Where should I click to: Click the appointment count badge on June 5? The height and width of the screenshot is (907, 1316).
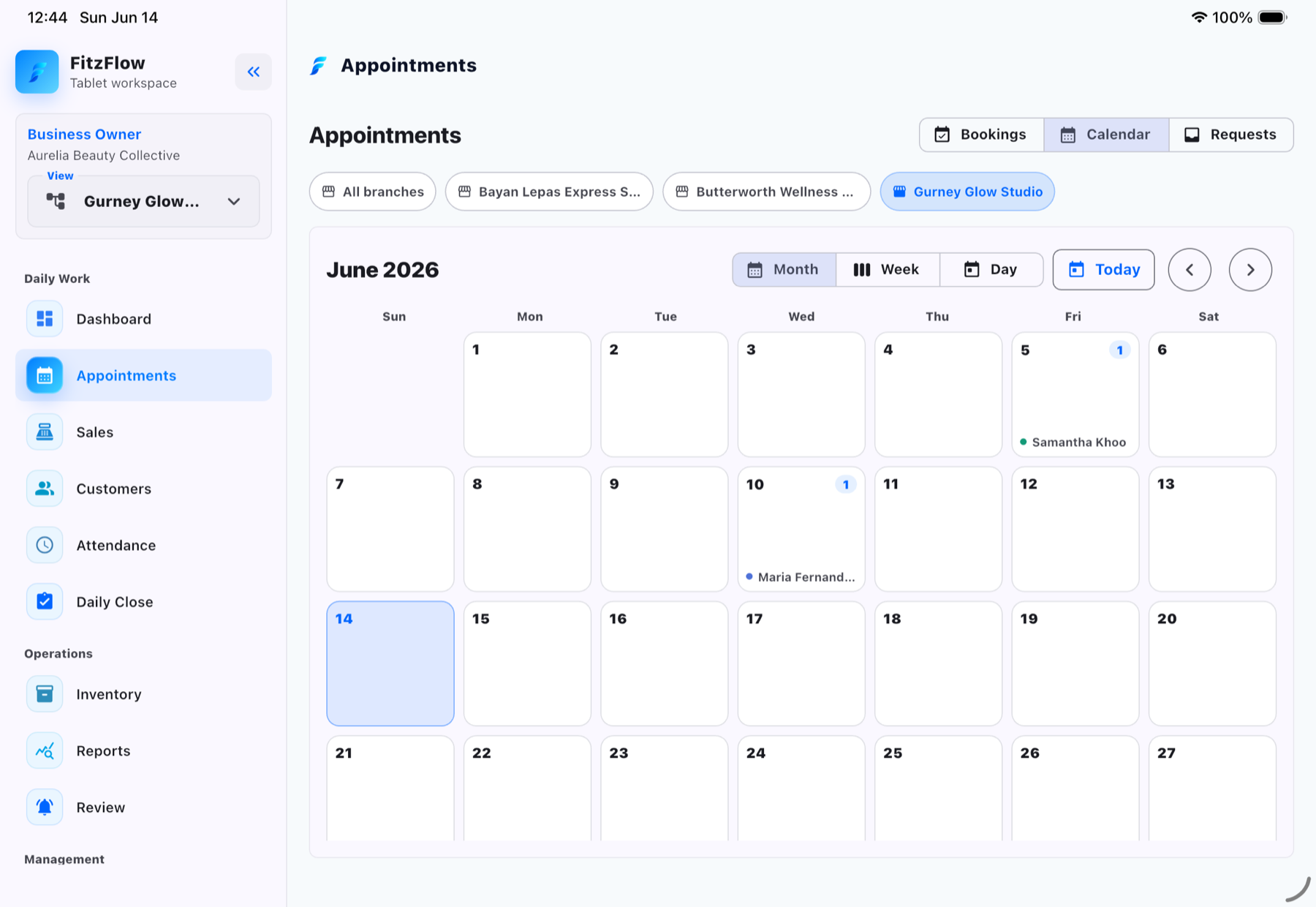click(1119, 350)
